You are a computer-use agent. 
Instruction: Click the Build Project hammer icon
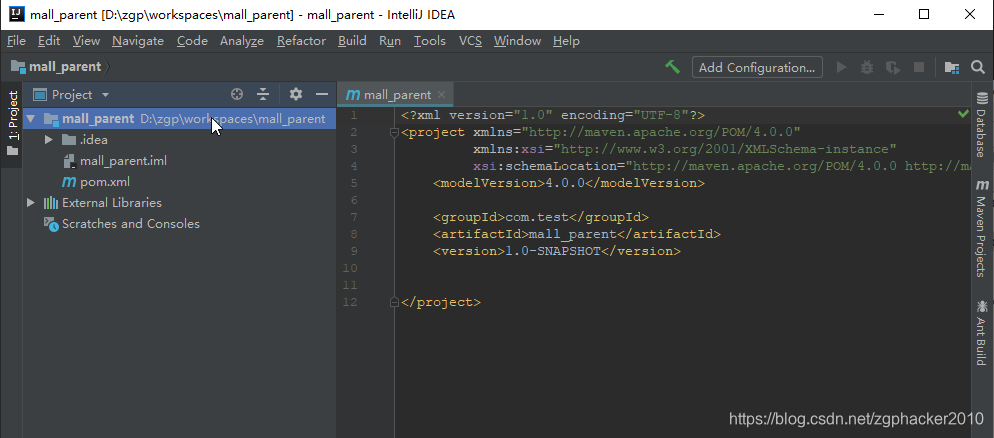pyautogui.click(x=673, y=67)
